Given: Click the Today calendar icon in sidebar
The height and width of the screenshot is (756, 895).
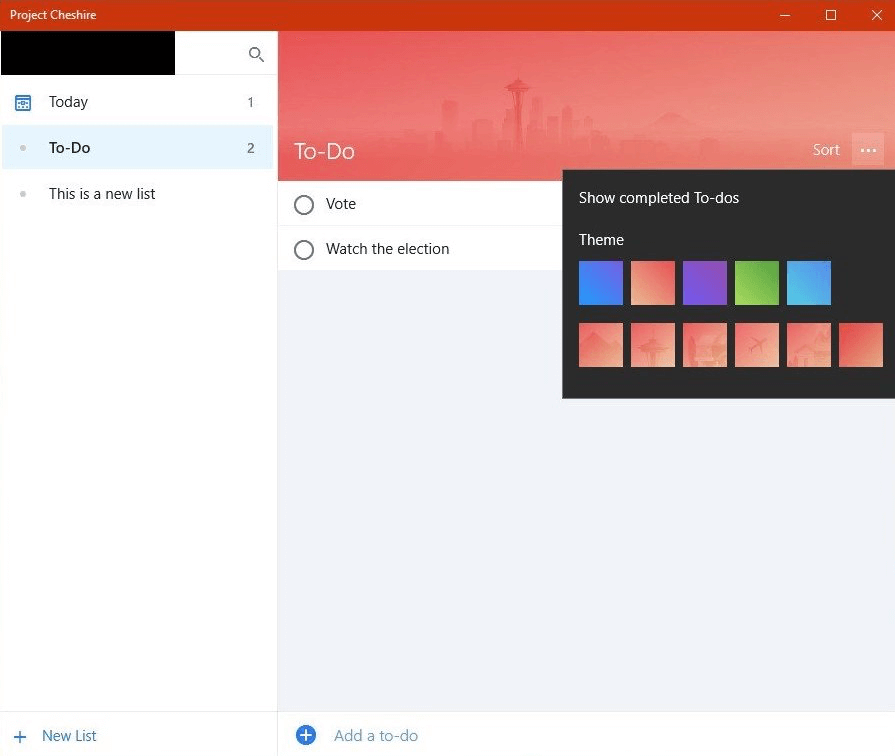Looking at the screenshot, I should click(x=23, y=101).
